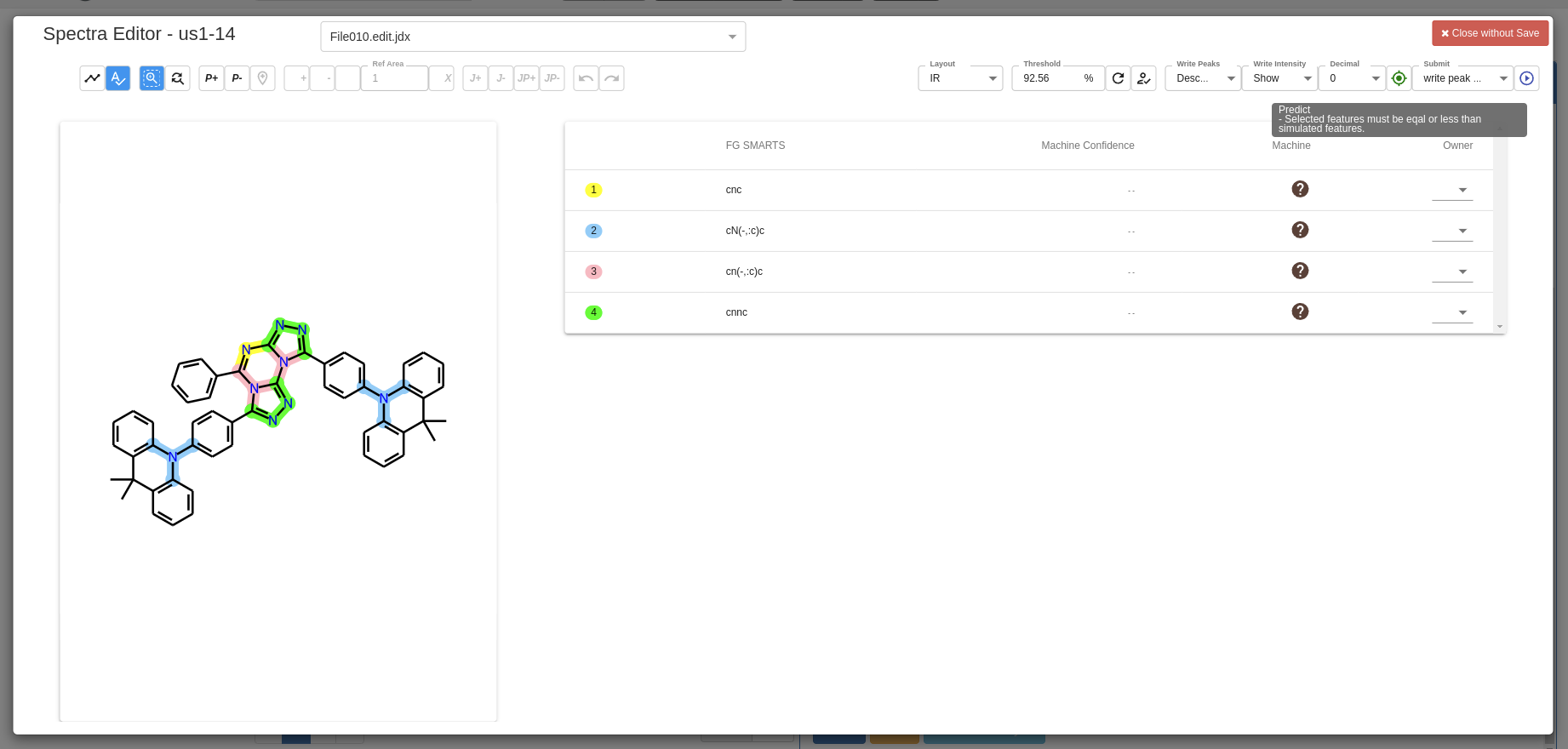Toggle the zoom-in selection tool
1568x749 pixels.
(x=152, y=78)
